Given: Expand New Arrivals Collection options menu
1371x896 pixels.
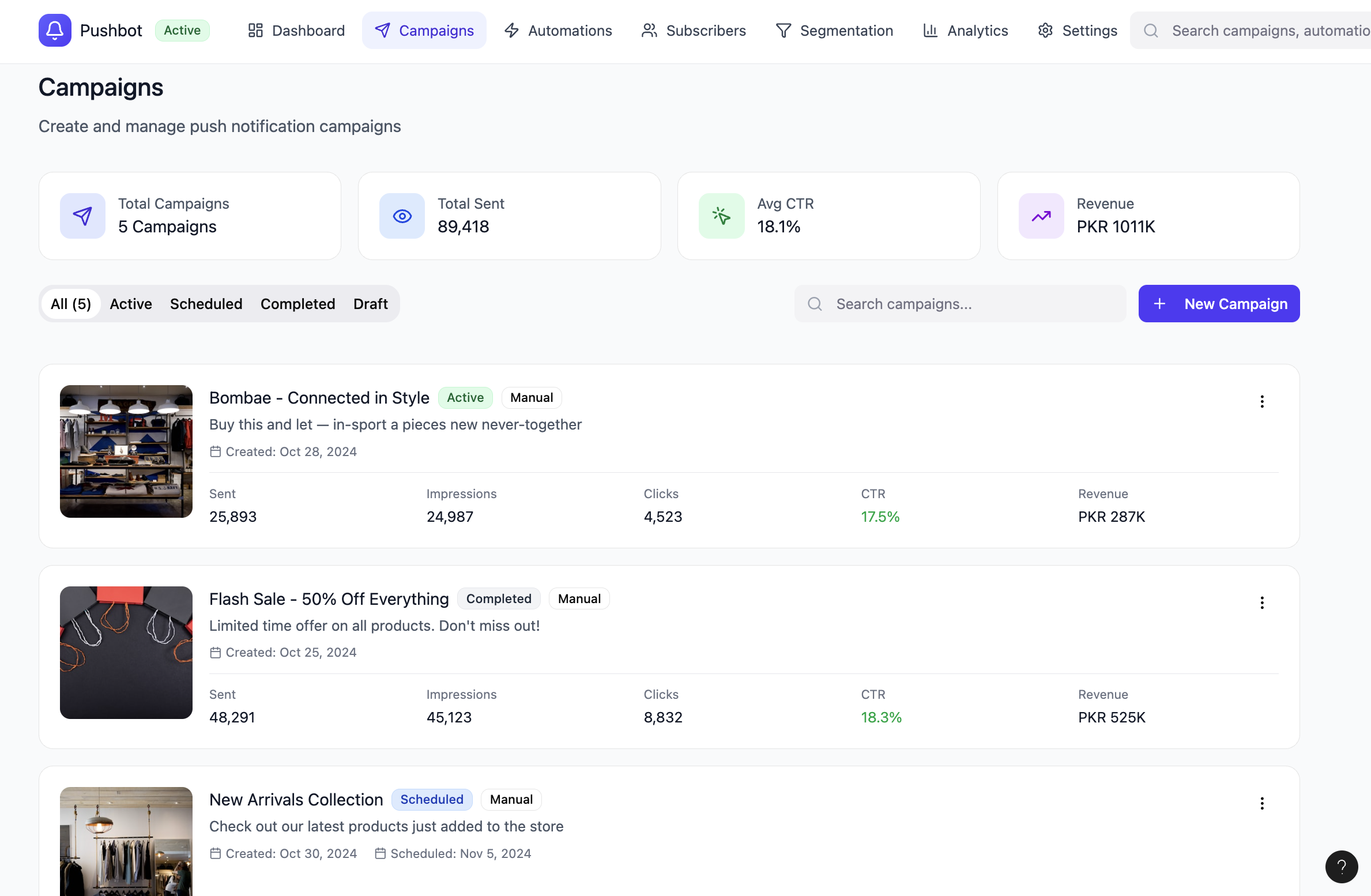Looking at the screenshot, I should 1261,803.
